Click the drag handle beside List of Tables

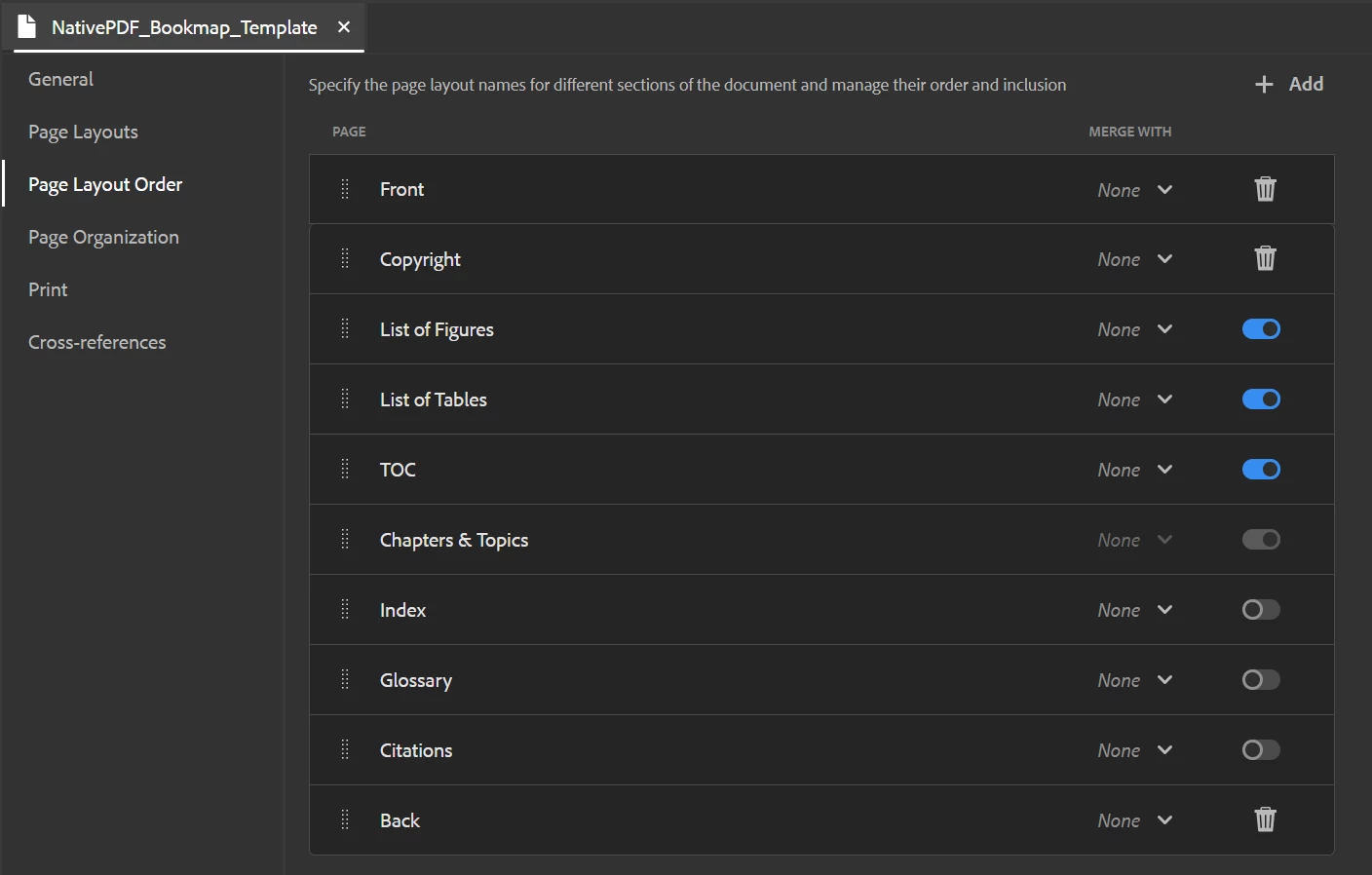tap(345, 399)
